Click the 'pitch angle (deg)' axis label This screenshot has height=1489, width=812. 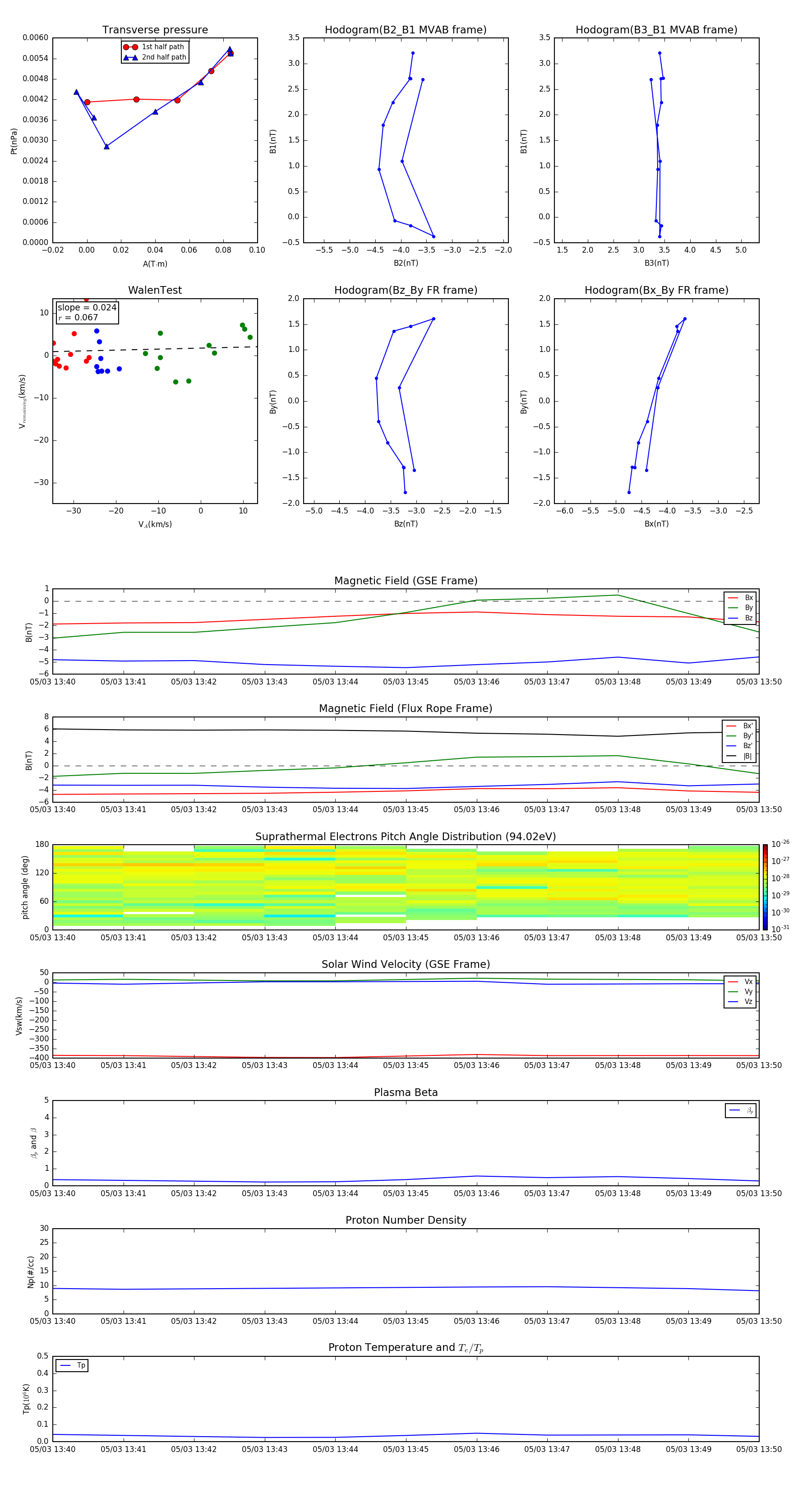tap(25, 887)
